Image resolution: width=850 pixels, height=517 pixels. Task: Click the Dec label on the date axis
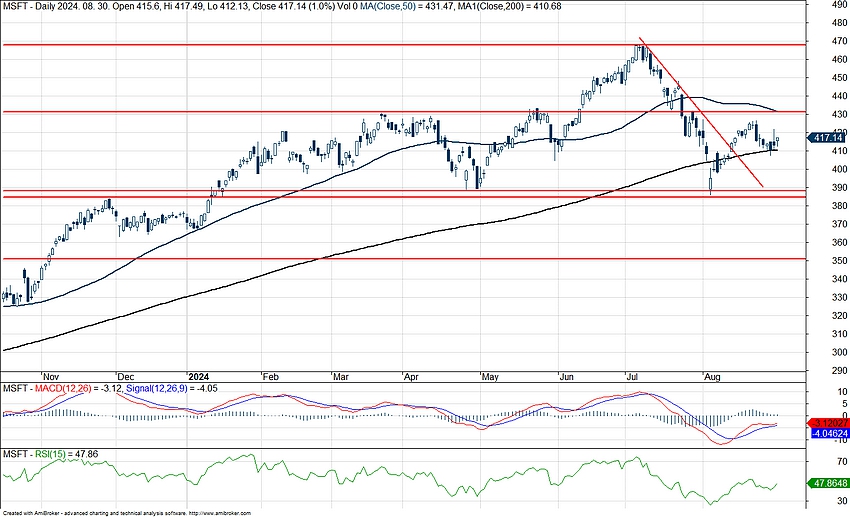coord(126,377)
